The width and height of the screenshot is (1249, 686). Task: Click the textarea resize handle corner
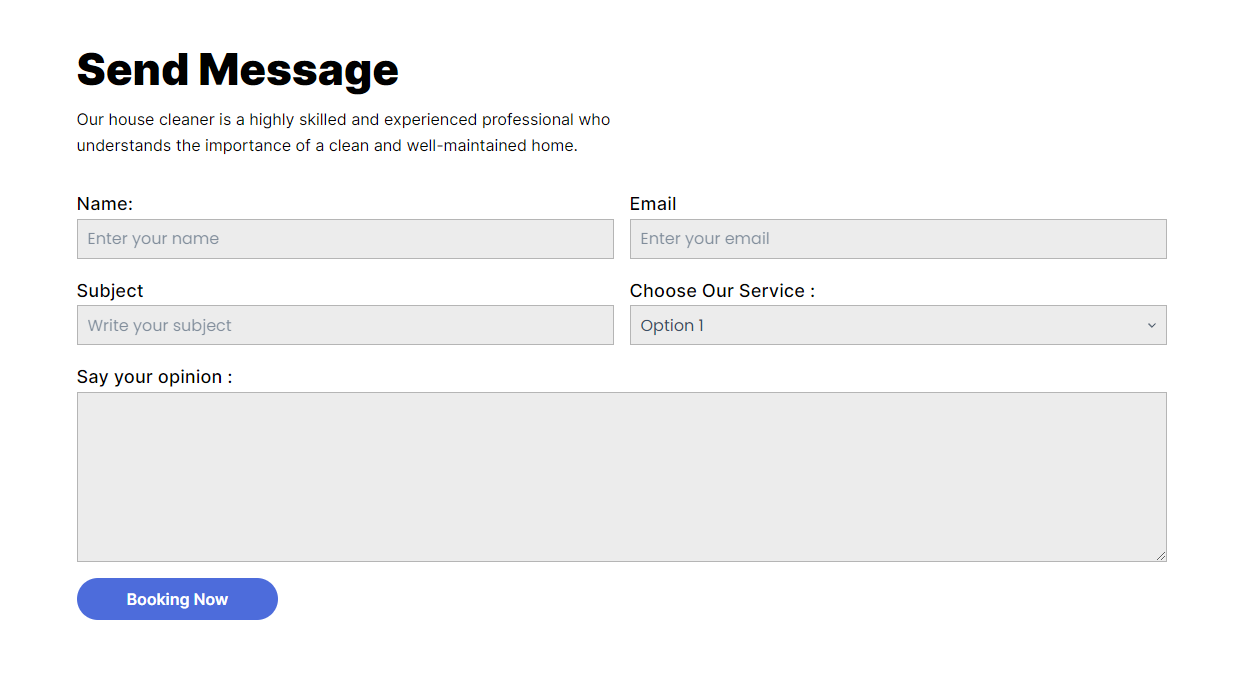[x=1161, y=556]
